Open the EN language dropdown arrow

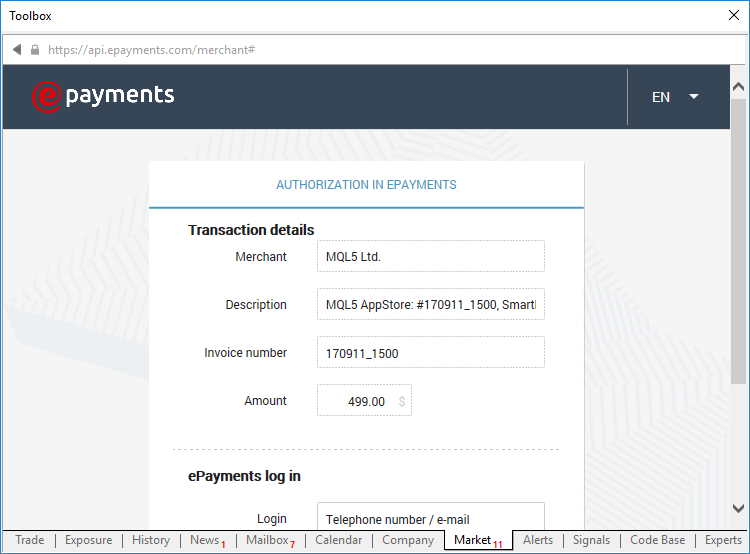[694, 97]
